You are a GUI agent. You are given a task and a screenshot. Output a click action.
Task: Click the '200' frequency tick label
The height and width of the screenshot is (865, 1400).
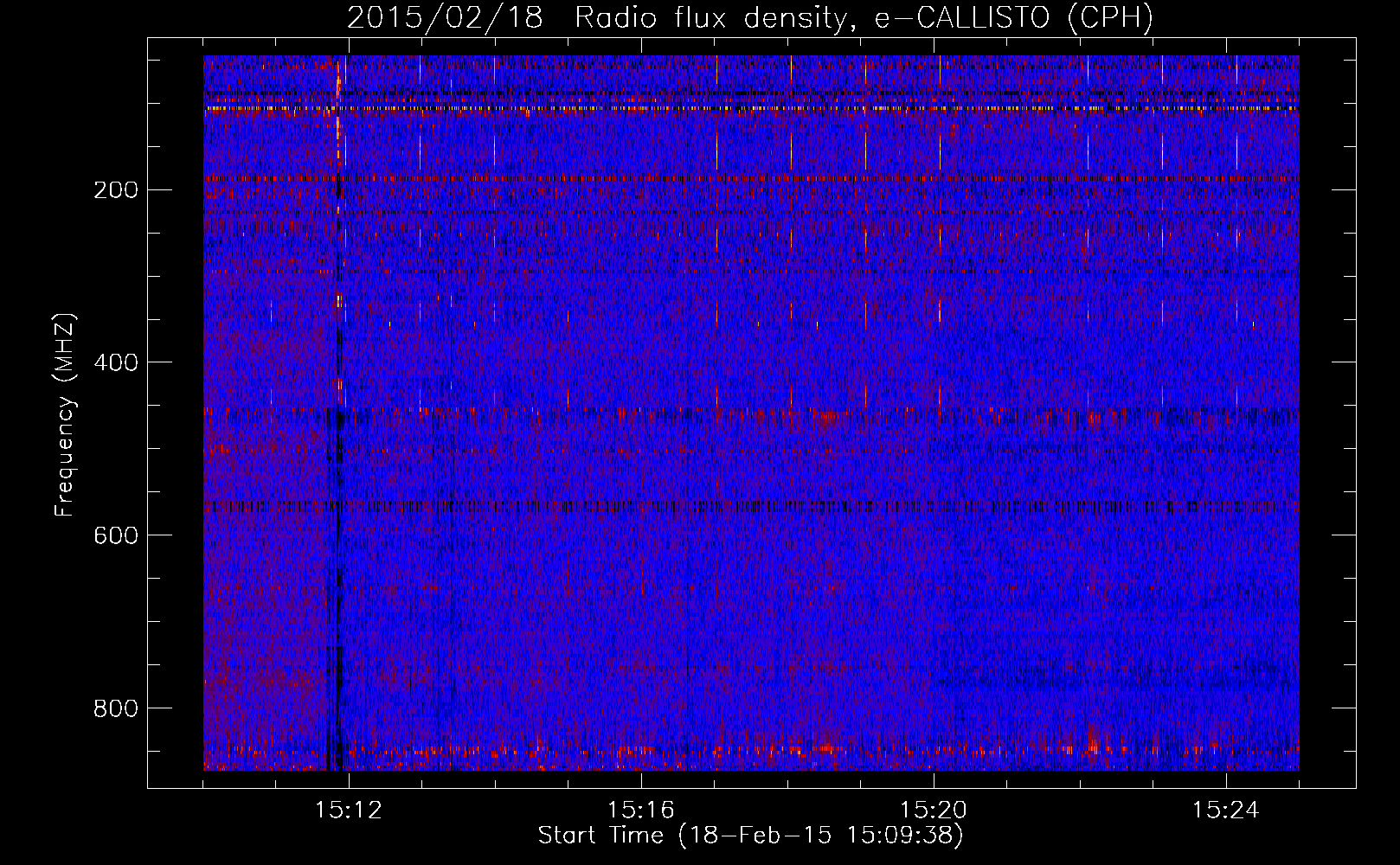pos(115,189)
